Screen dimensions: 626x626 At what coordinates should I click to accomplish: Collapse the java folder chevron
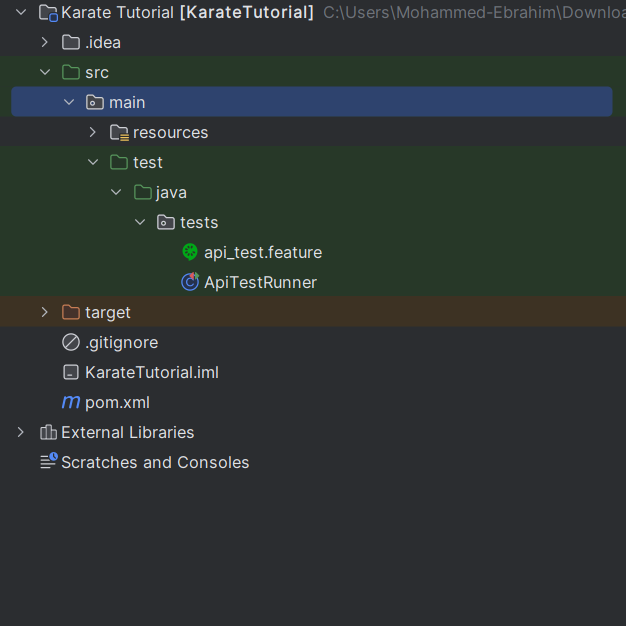[116, 192]
